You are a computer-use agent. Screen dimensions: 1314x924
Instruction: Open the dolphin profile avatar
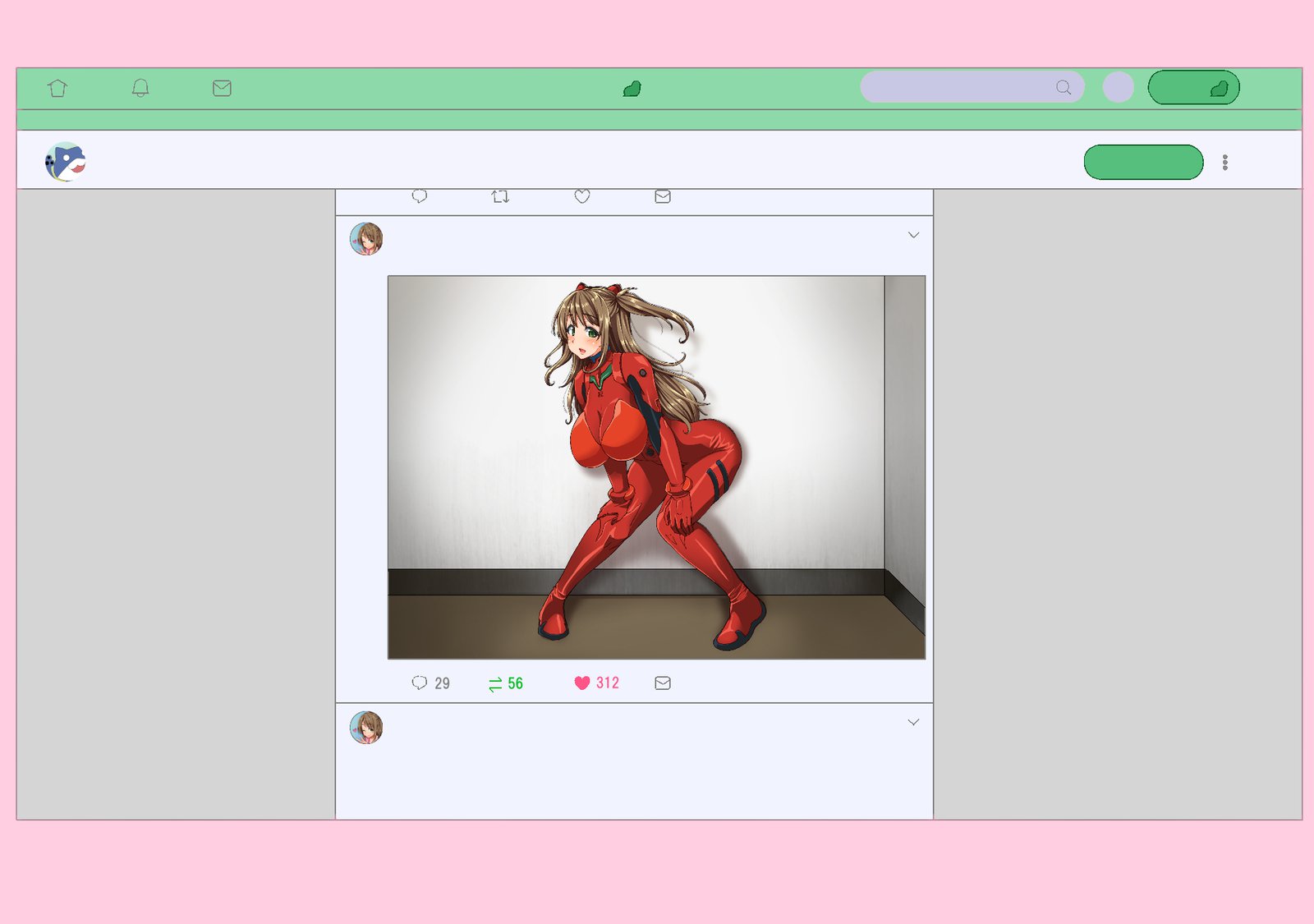pyautogui.click(x=66, y=162)
